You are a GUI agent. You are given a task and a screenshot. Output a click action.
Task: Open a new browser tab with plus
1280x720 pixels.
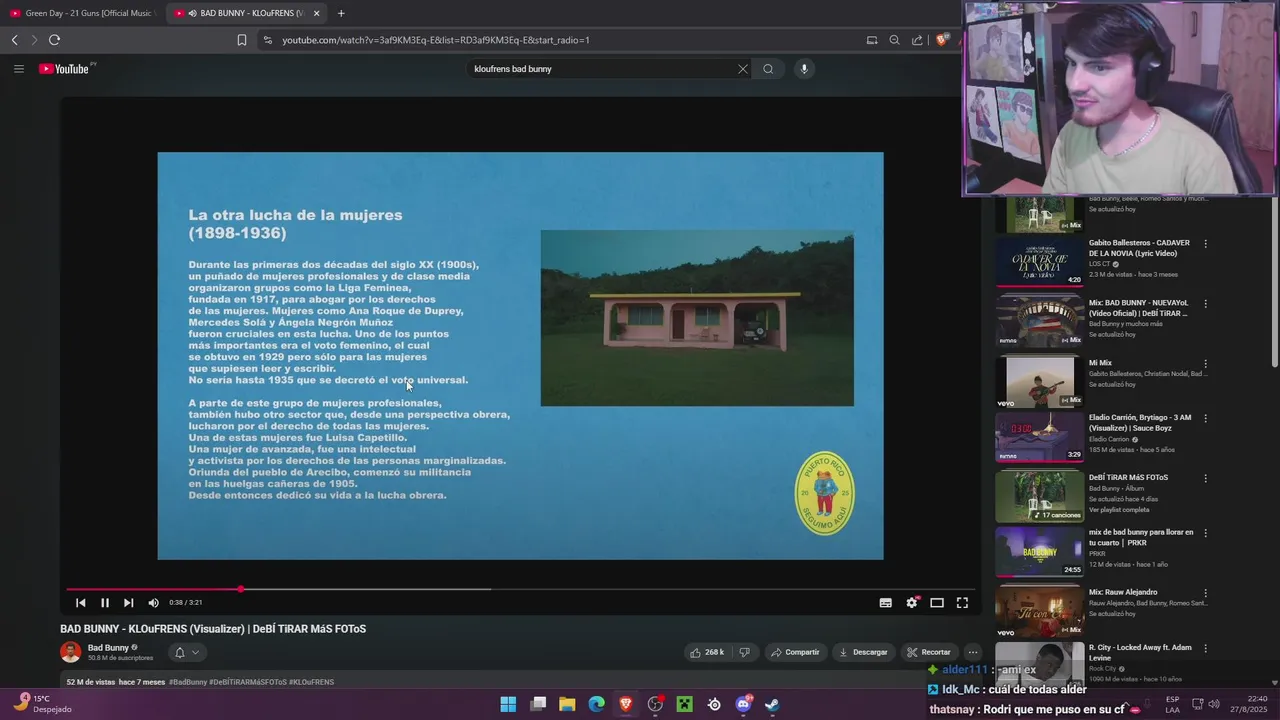click(x=341, y=13)
